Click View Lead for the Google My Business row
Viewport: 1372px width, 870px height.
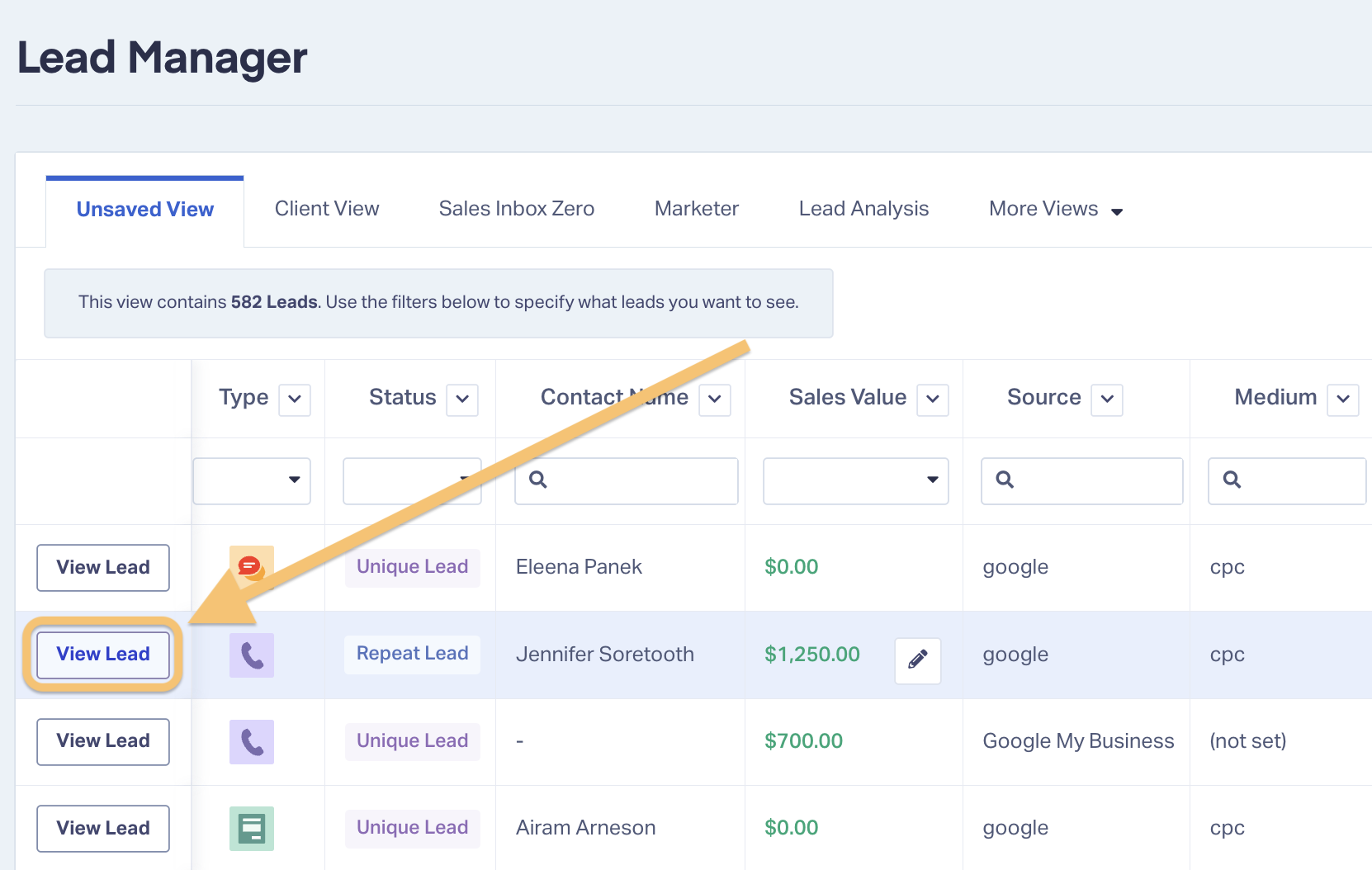pos(103,741)
